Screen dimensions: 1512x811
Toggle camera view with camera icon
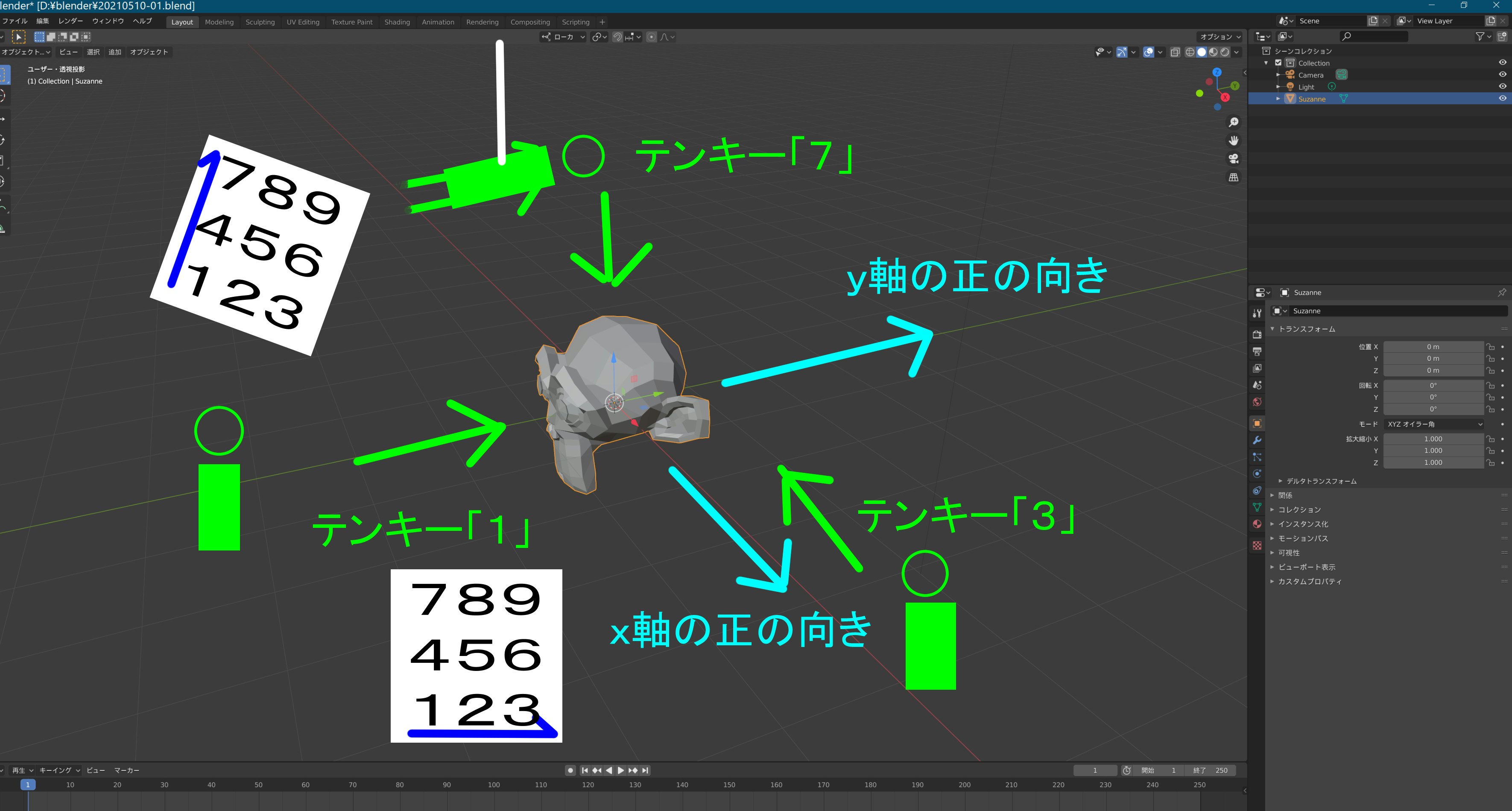(1233, 158)
